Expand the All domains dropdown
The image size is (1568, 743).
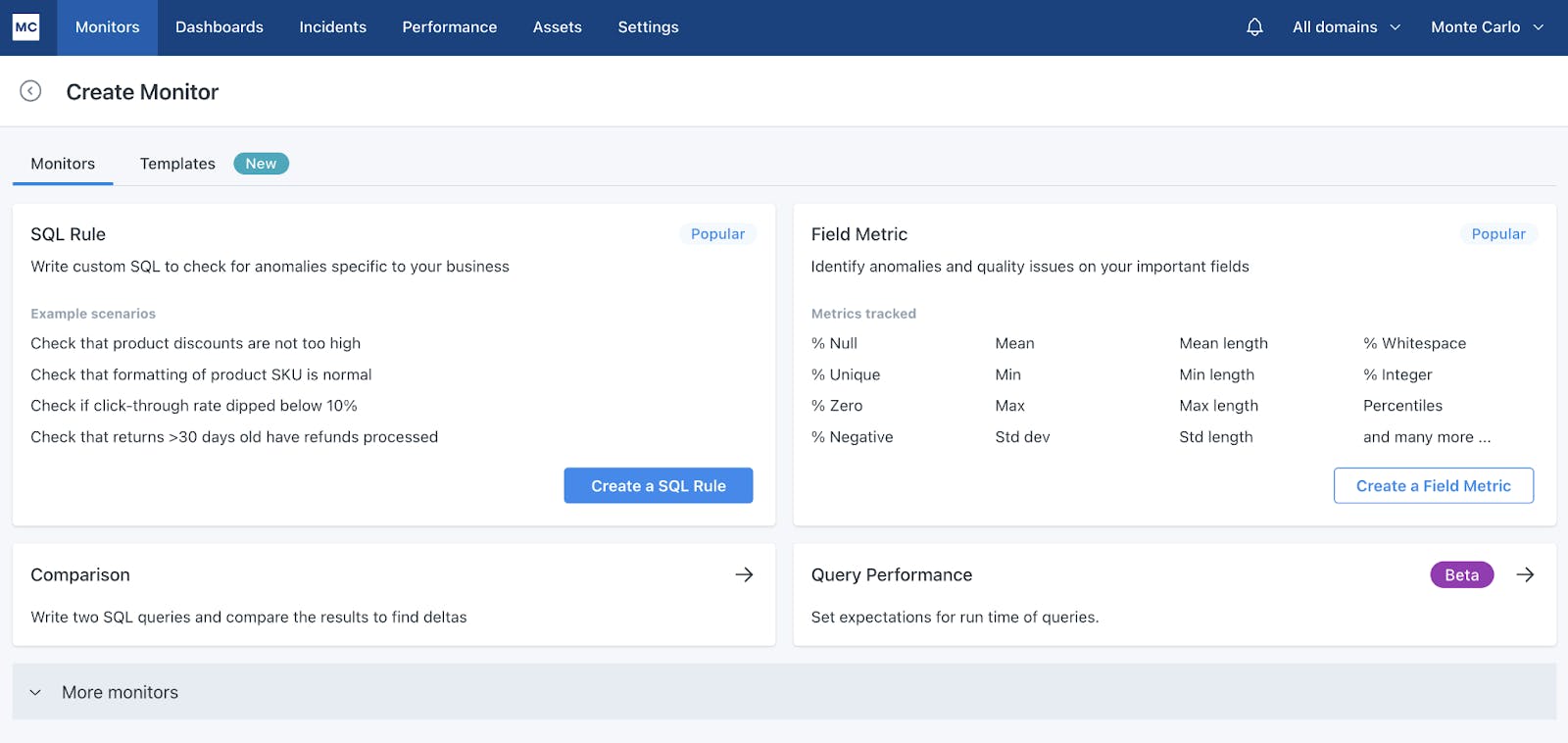click(1346, 27)
